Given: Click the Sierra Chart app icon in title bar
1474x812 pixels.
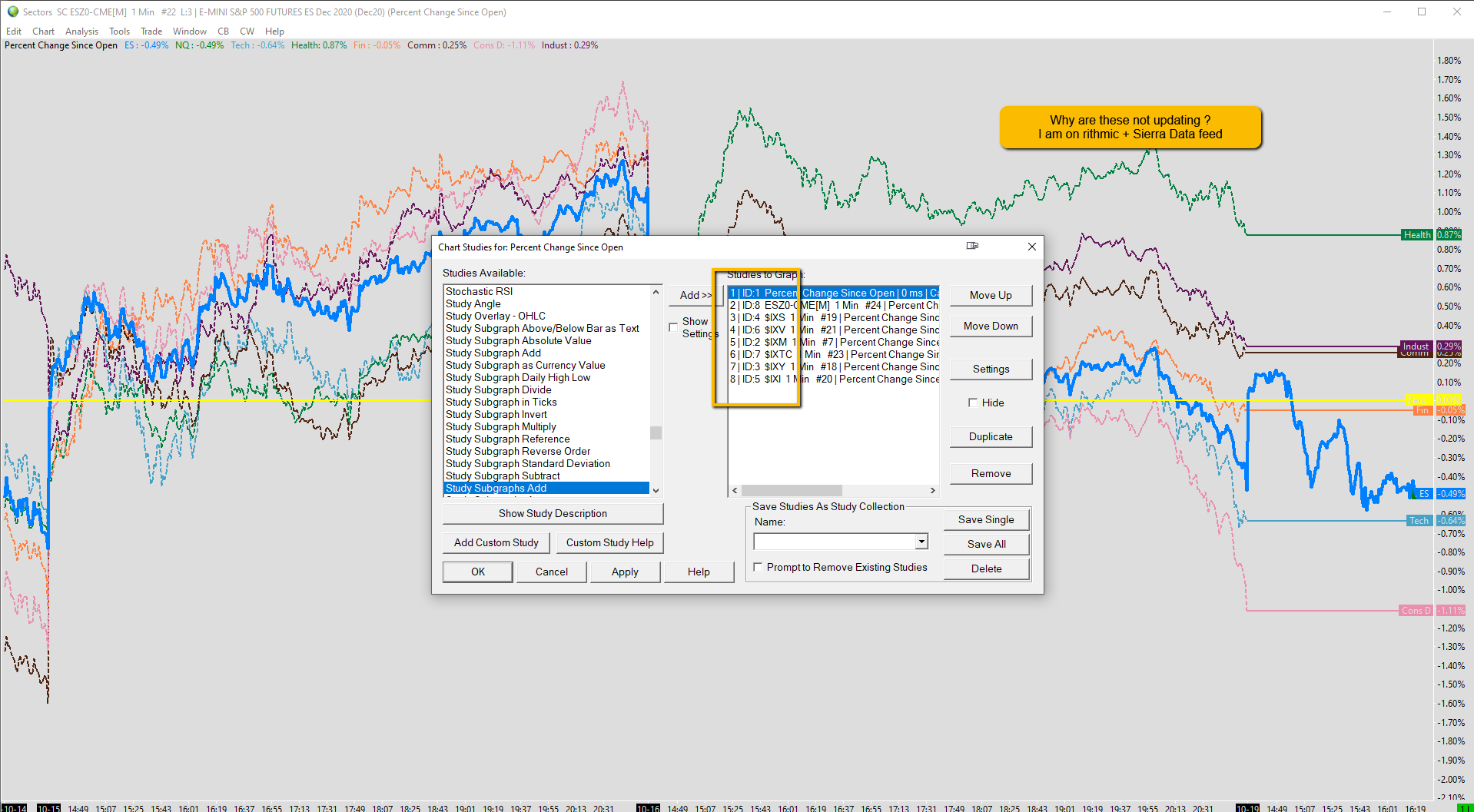Looking at the screenshot, I should [x=12, y=12].
